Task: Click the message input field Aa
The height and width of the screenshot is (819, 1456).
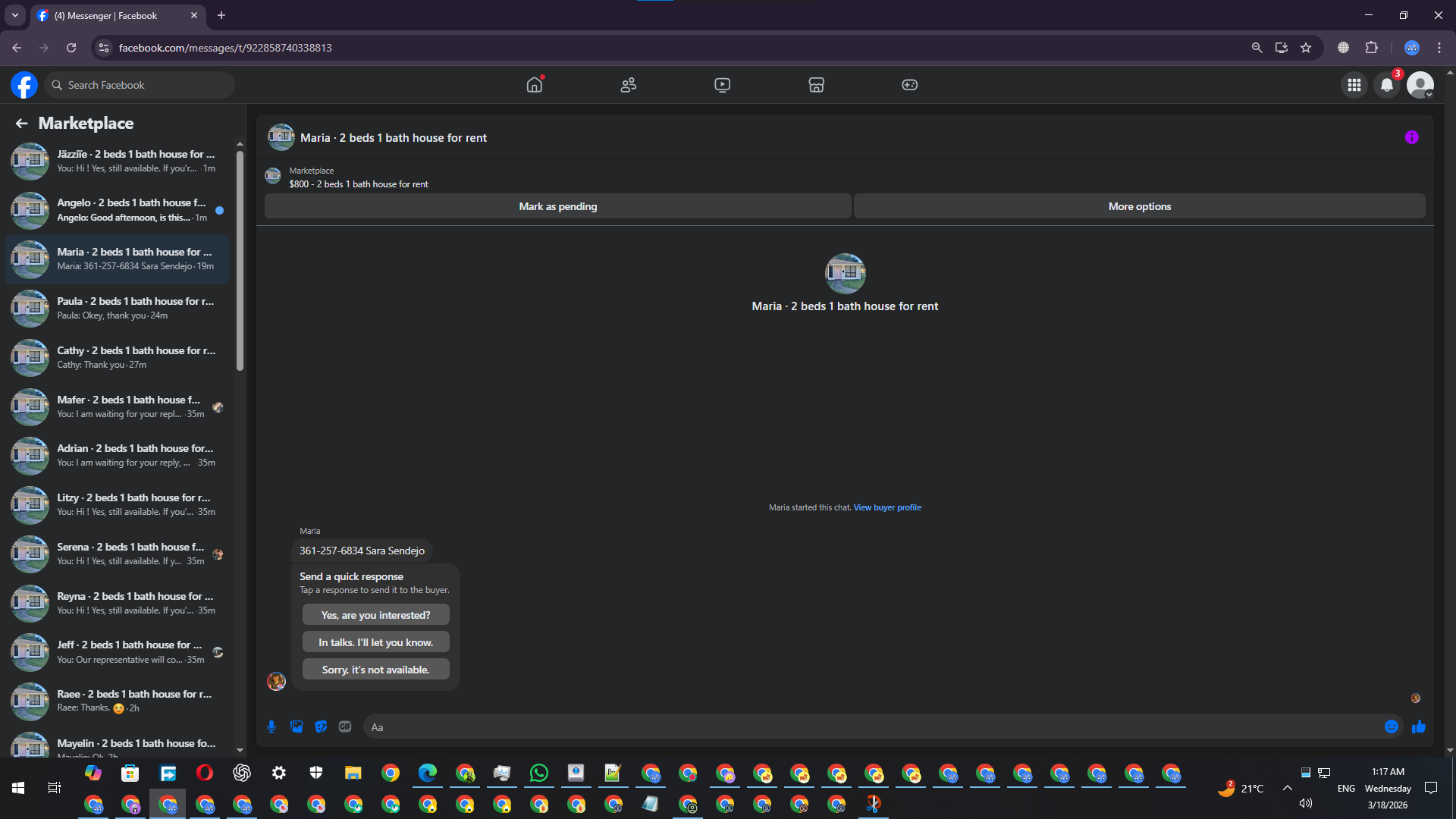Action: coord(872,726)
